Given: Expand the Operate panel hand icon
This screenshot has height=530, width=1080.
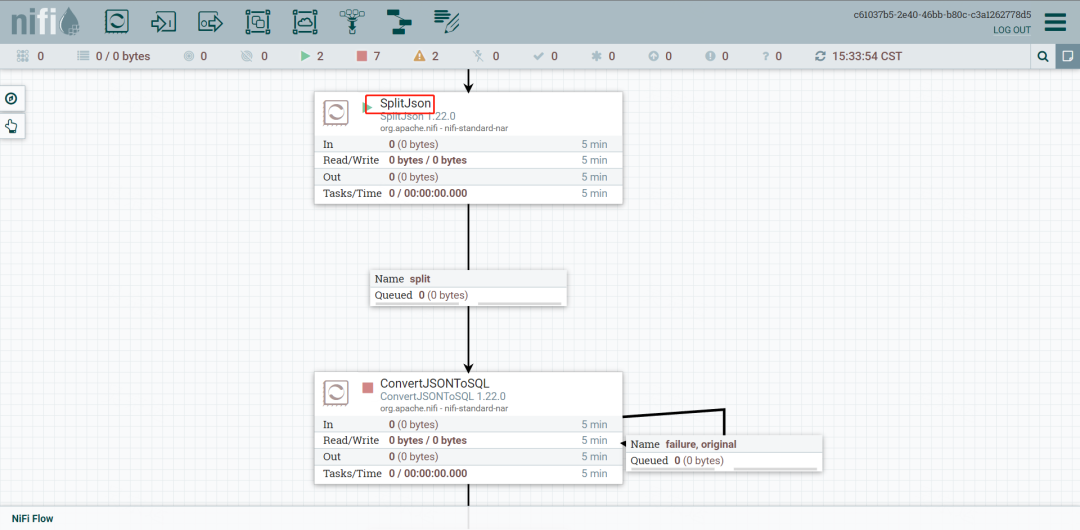Looking at the screenshot, I should coord(11,125).
